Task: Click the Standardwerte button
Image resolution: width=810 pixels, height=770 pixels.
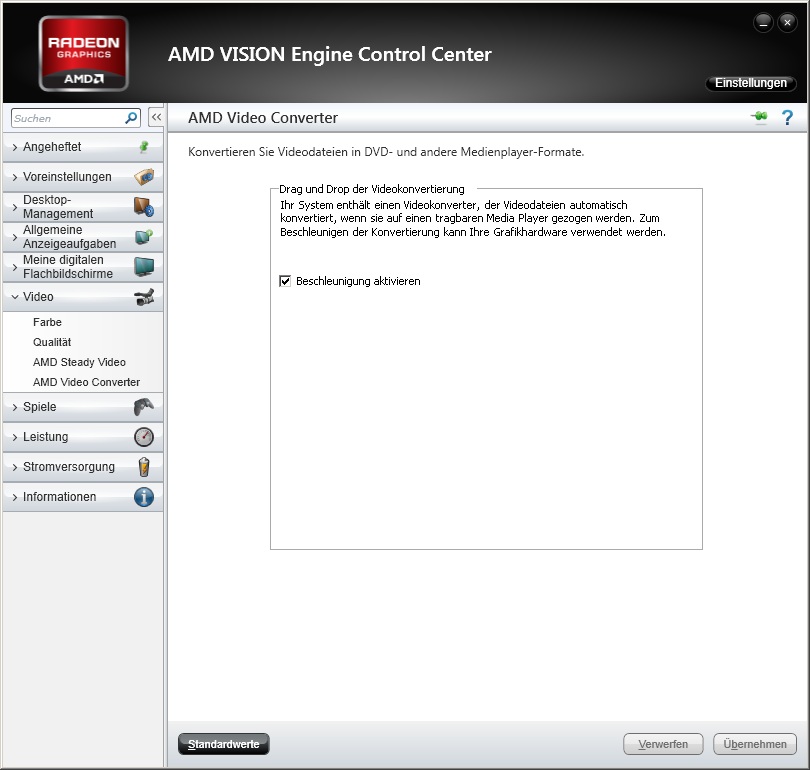Action: (224, 744)
